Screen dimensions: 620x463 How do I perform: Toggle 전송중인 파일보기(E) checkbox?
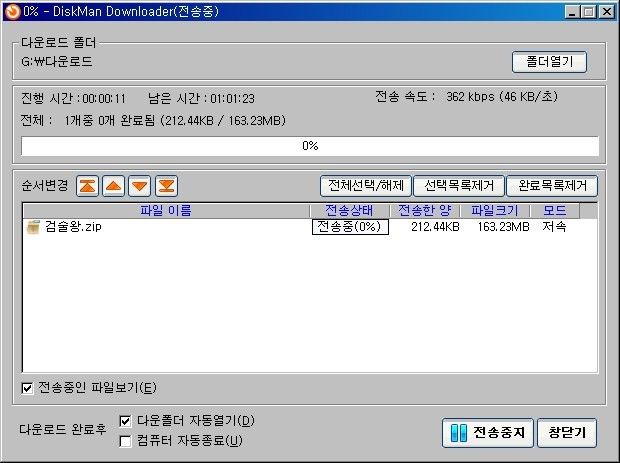pos(27,388)
